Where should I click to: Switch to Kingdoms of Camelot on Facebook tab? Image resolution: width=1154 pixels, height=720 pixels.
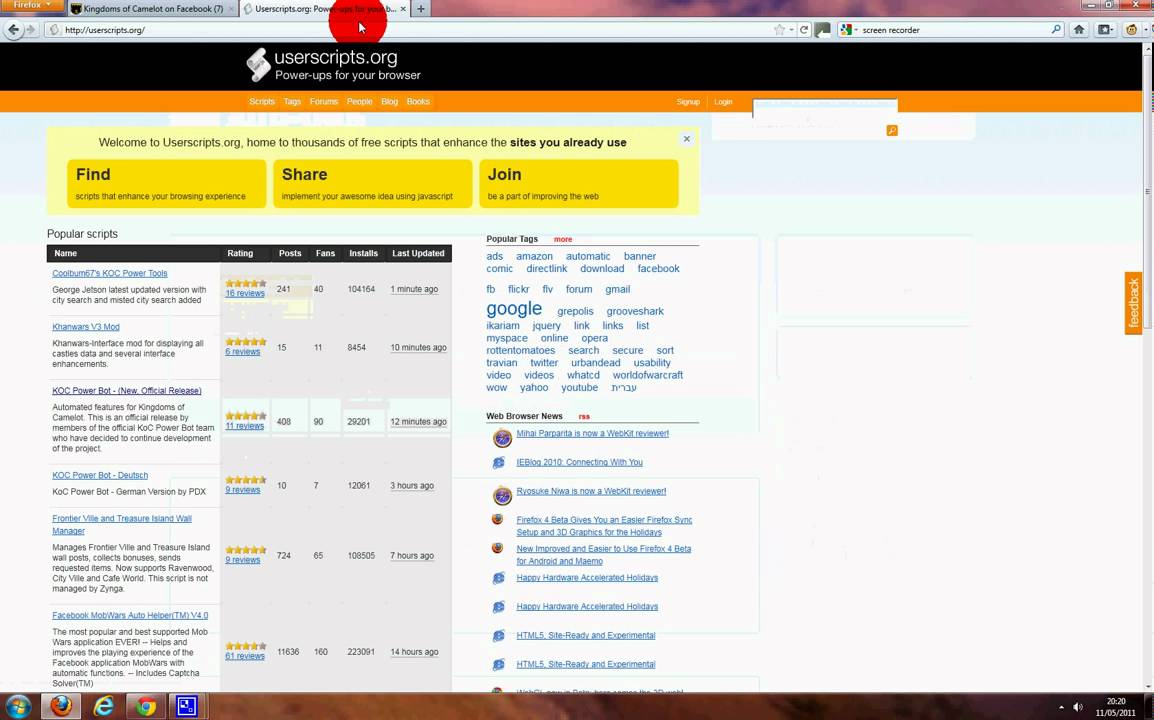[153, 9]
